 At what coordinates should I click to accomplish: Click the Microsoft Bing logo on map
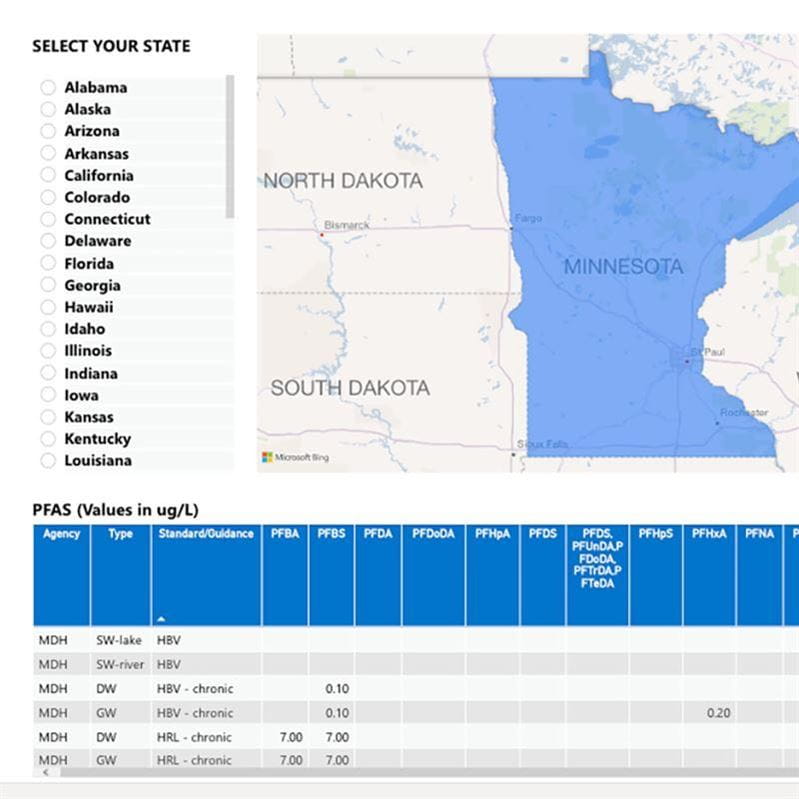295,457
